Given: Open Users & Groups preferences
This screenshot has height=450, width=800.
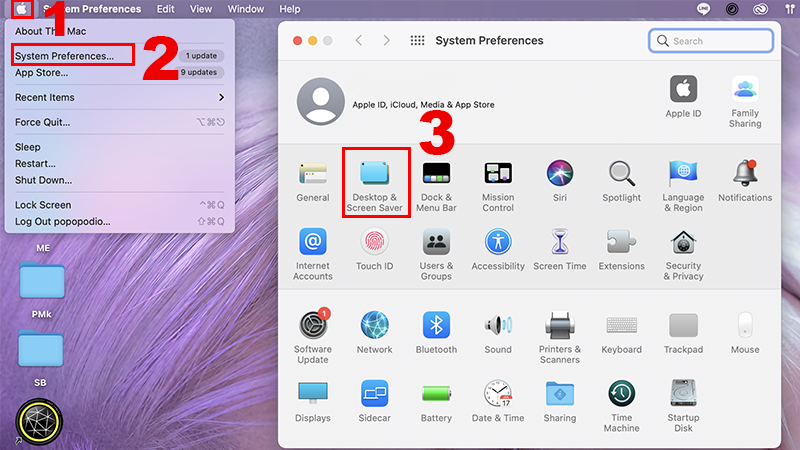Looking at the screenshot, I should pos(436,255).
